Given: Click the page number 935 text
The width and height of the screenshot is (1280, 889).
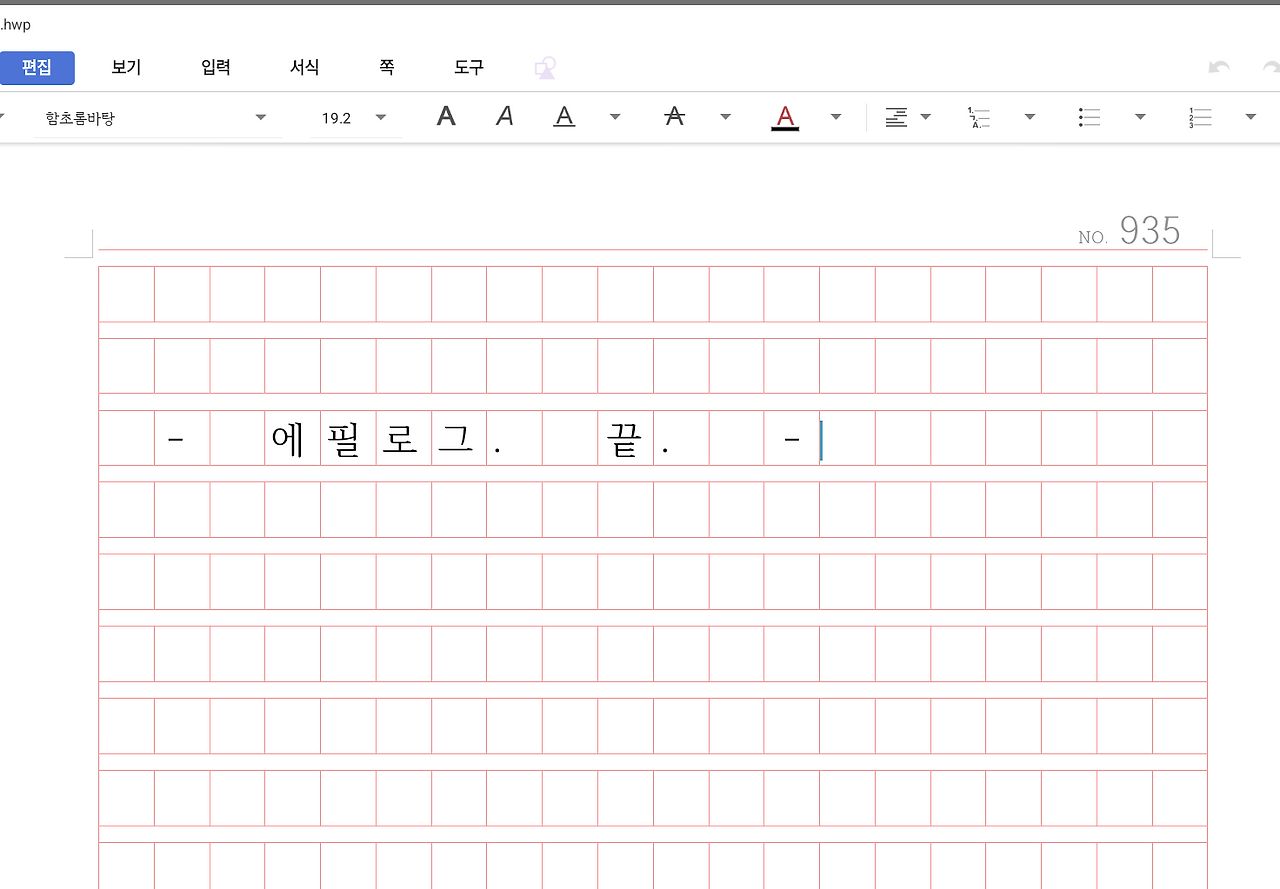Looking at the screenshot, I should 1150,231.
